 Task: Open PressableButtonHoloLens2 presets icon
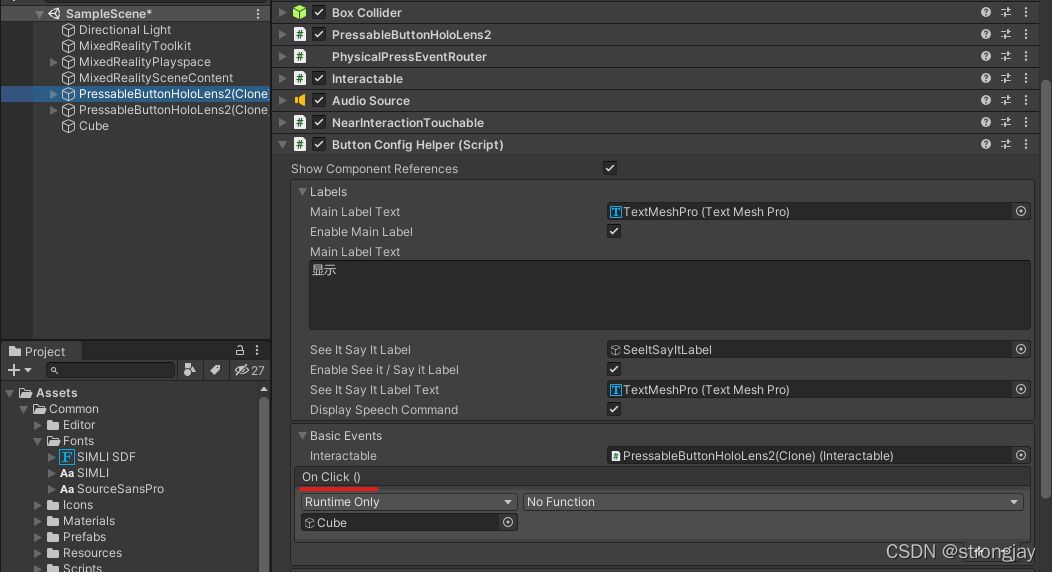[x=1006, y=34]
